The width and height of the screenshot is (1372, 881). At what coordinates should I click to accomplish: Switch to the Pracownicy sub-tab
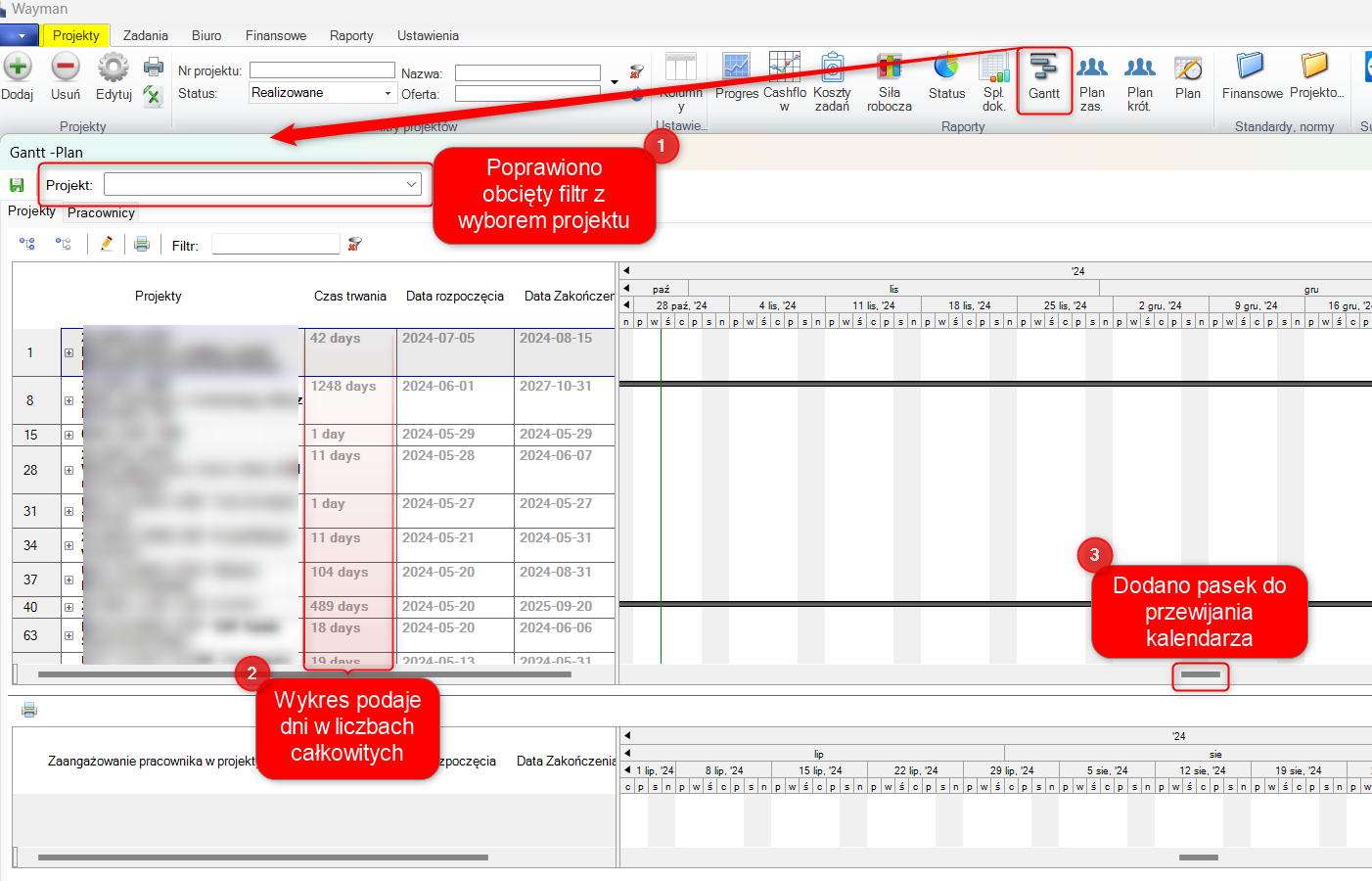(x=101, y=212)
